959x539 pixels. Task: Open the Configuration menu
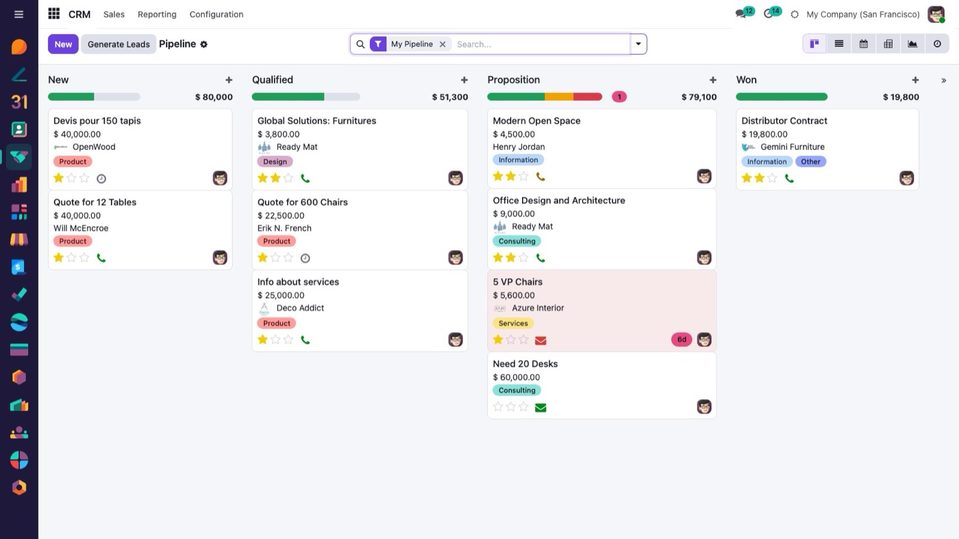tap(216, 14)
